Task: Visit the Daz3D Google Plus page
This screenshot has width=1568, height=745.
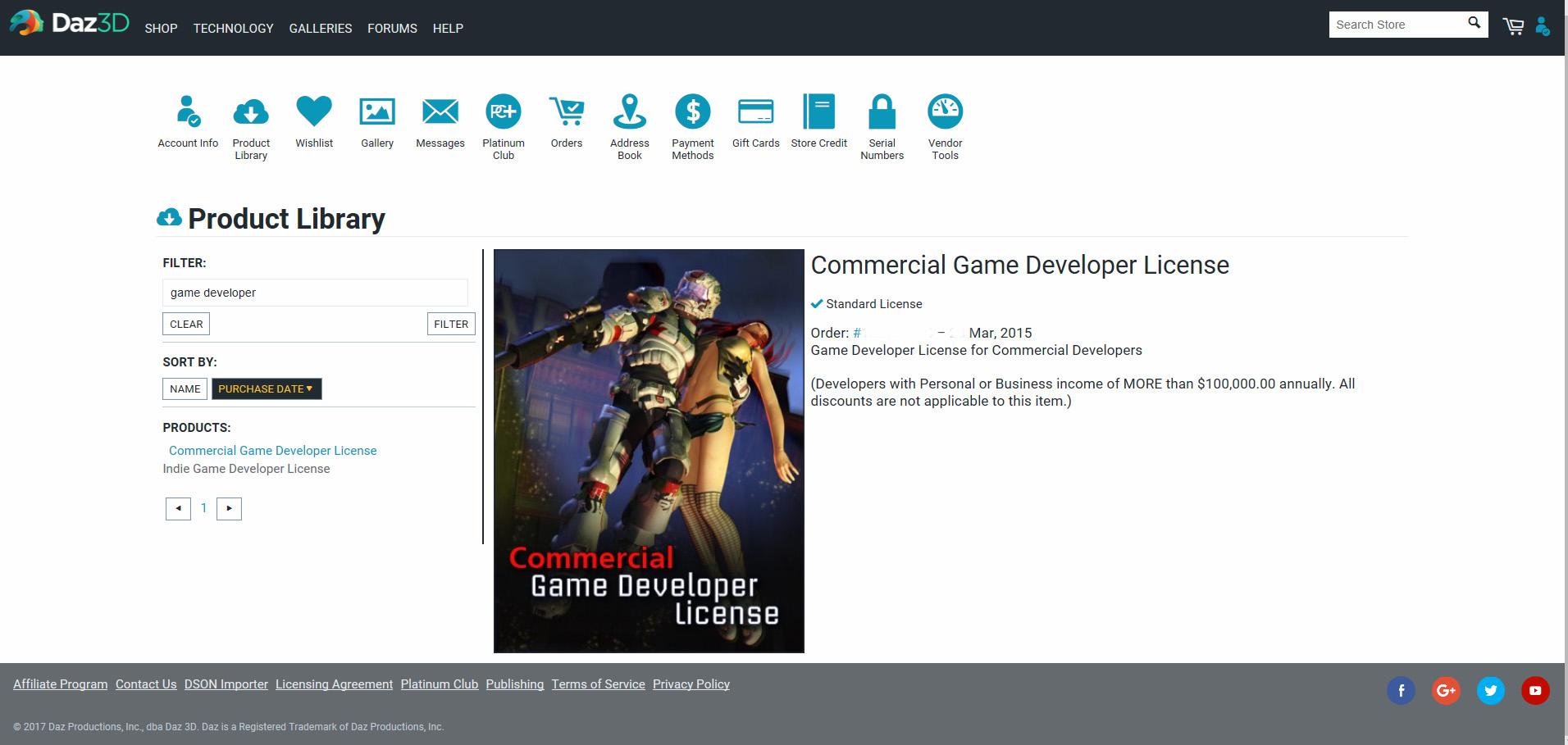Action: tap(1447, 690)
